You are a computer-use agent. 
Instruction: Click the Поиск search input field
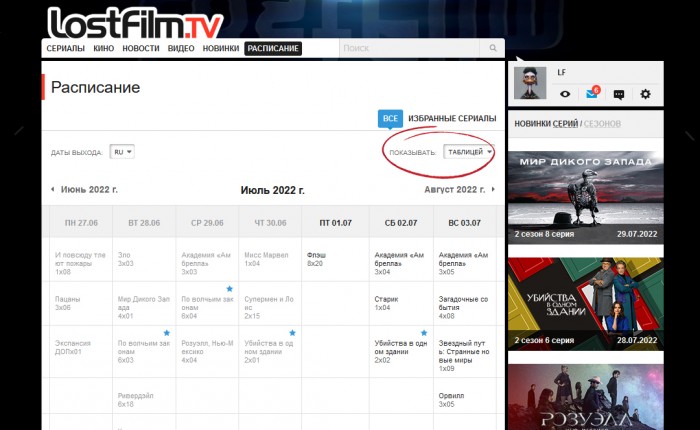click(x=410, y=48)
